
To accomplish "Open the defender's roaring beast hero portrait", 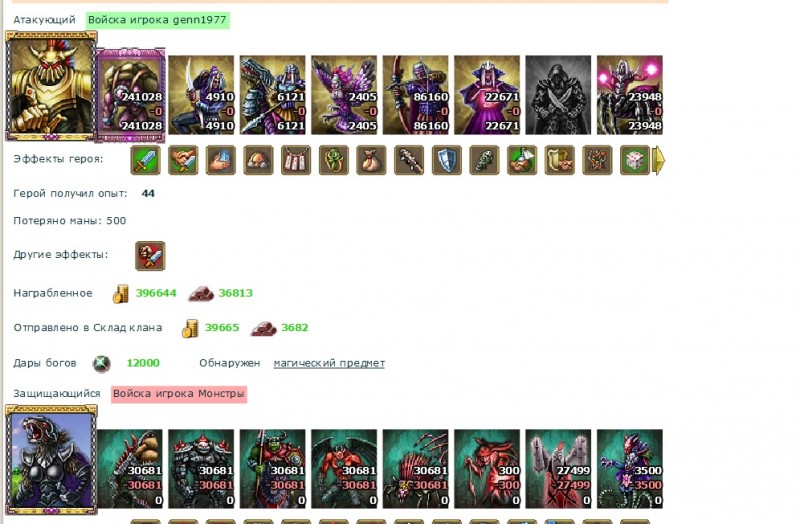I will point(51,459).
